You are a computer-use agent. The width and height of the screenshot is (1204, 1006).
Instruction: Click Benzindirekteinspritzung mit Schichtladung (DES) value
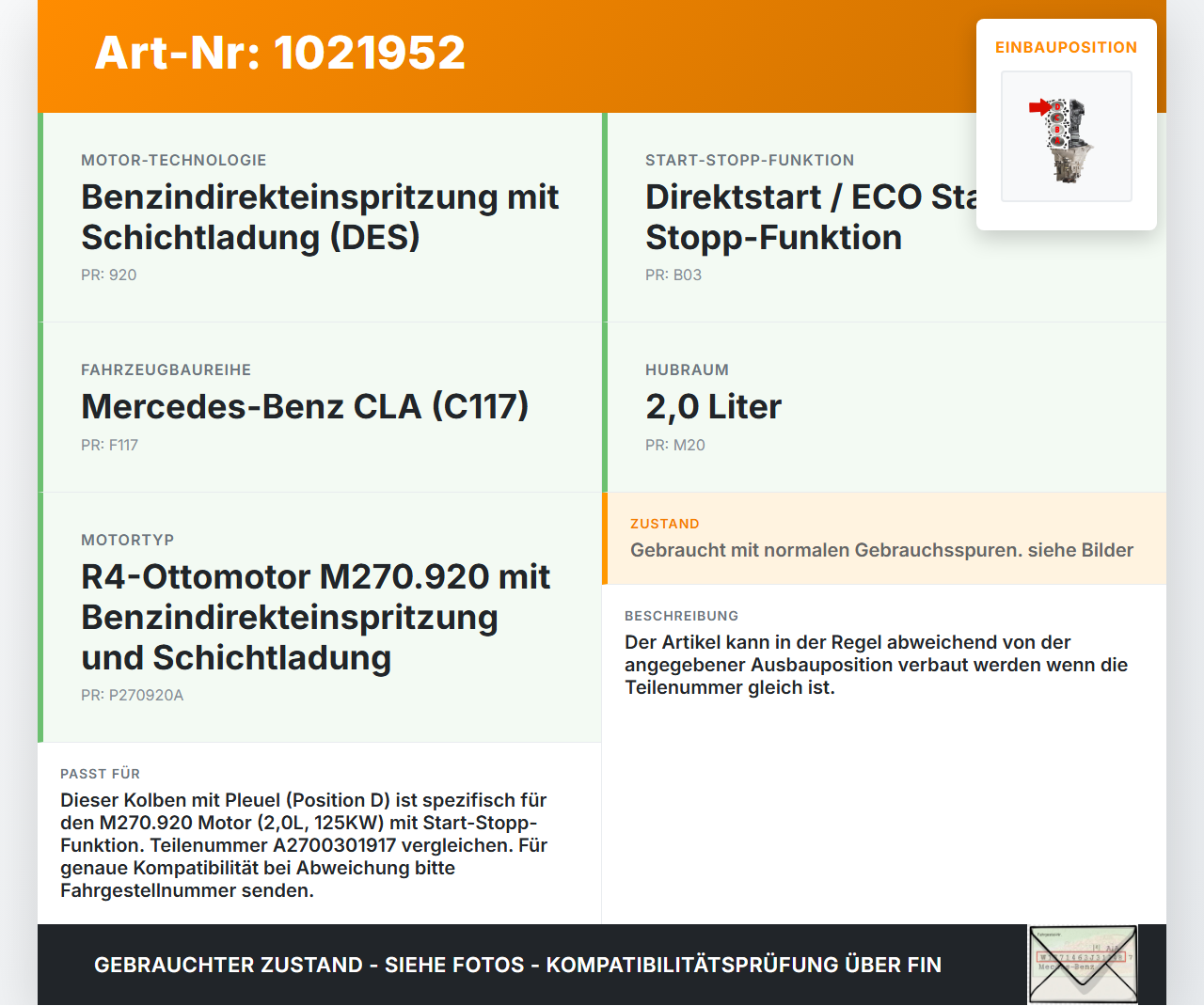(x=320, y=217)
